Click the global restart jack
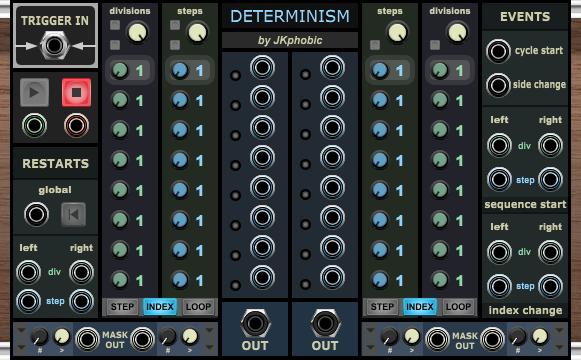The width and height of the screenshot is (581, 360). tap(36, 214)
